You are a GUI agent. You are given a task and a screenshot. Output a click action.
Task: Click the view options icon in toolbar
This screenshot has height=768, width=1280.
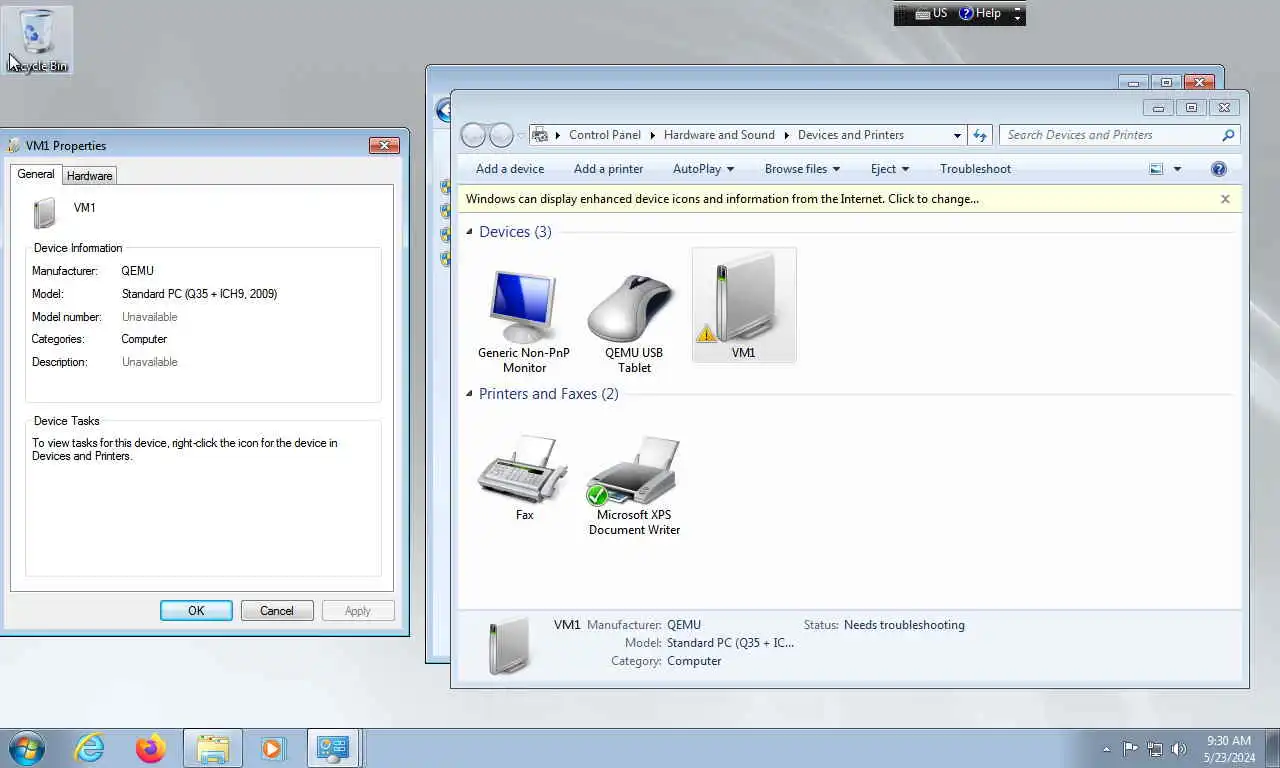1156,169
